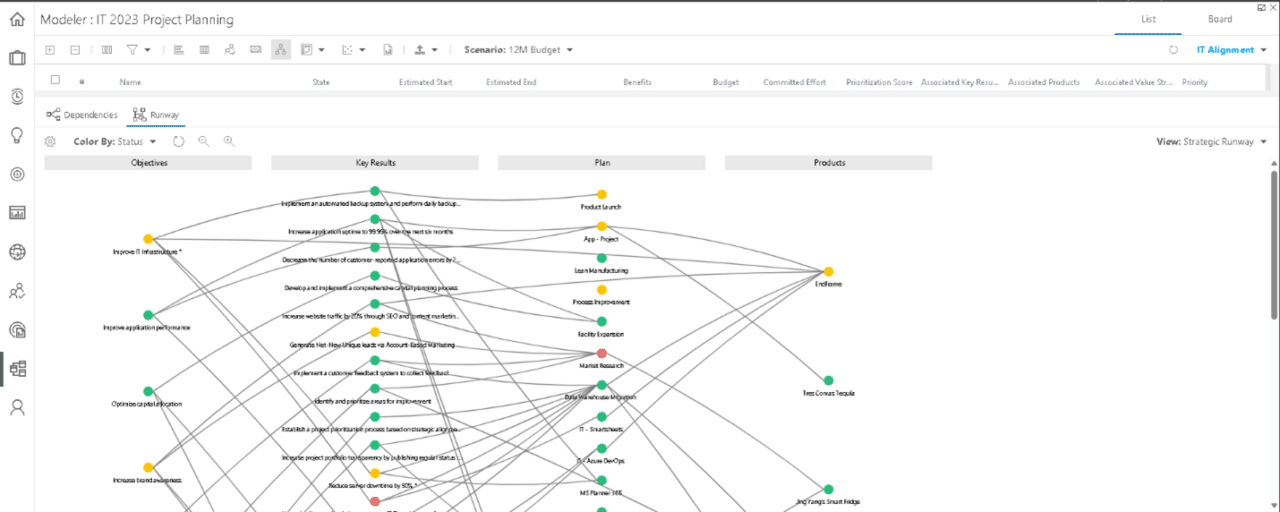Viewport: 1280px width, 512px height.
Task: Sort by the Estimated Start column header
Action: click(x=425, y=82)
